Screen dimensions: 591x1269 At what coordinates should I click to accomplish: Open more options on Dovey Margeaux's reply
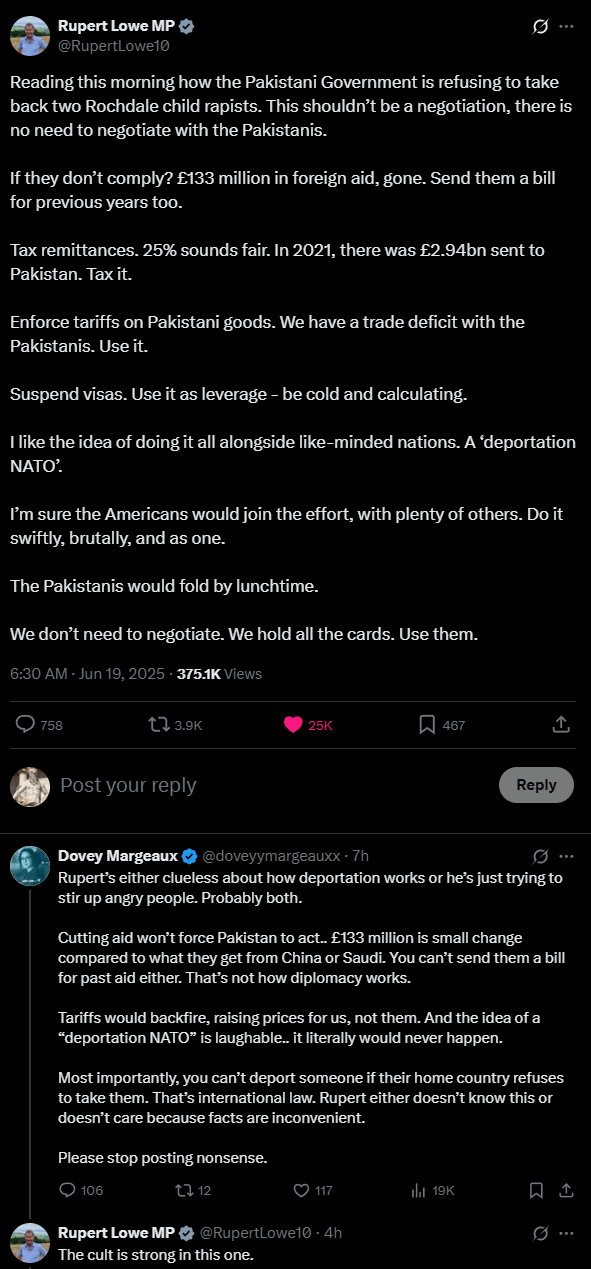[567, 856]
